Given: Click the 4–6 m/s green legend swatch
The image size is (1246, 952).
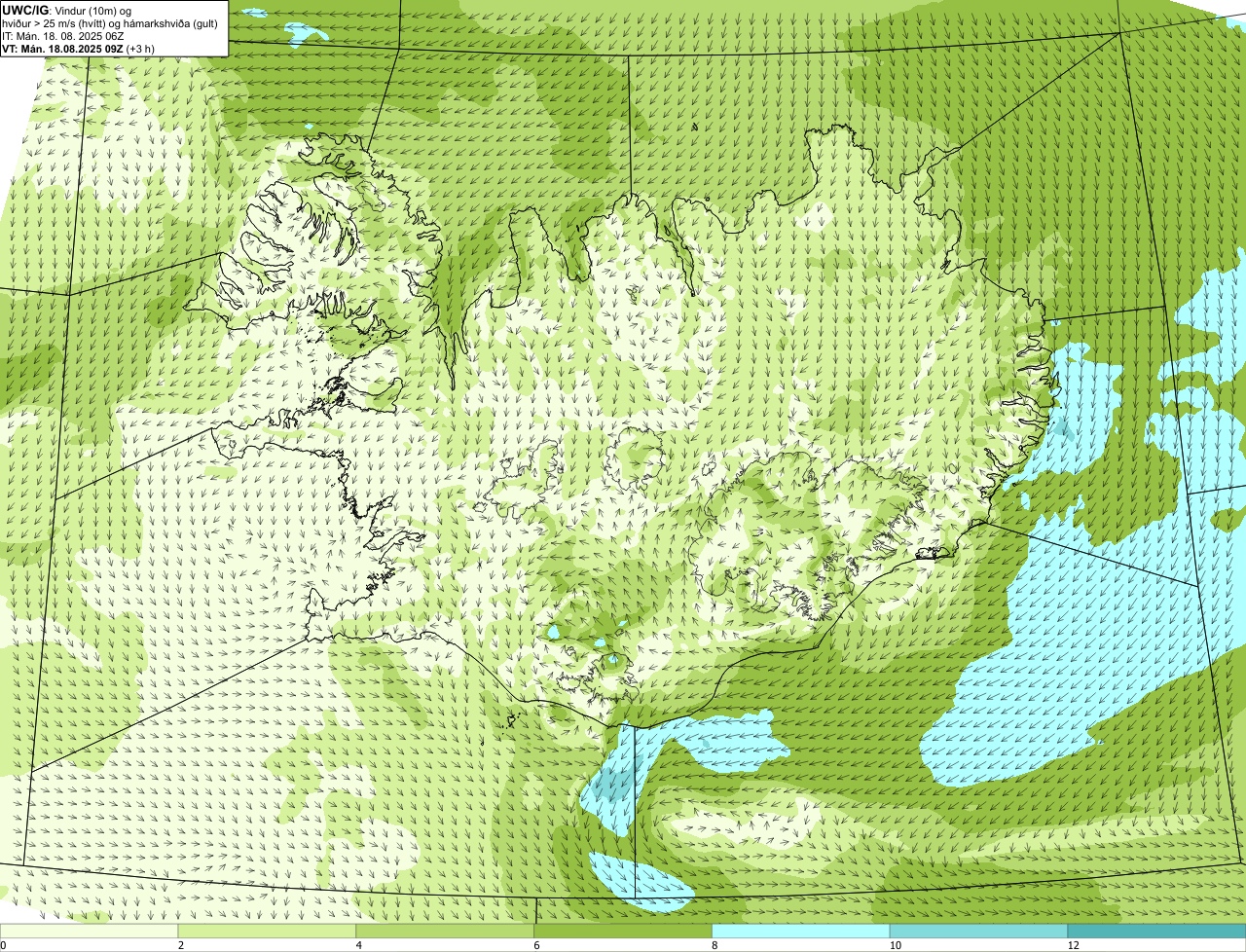Looking at the screenshot, I should [x=447, y=931].
